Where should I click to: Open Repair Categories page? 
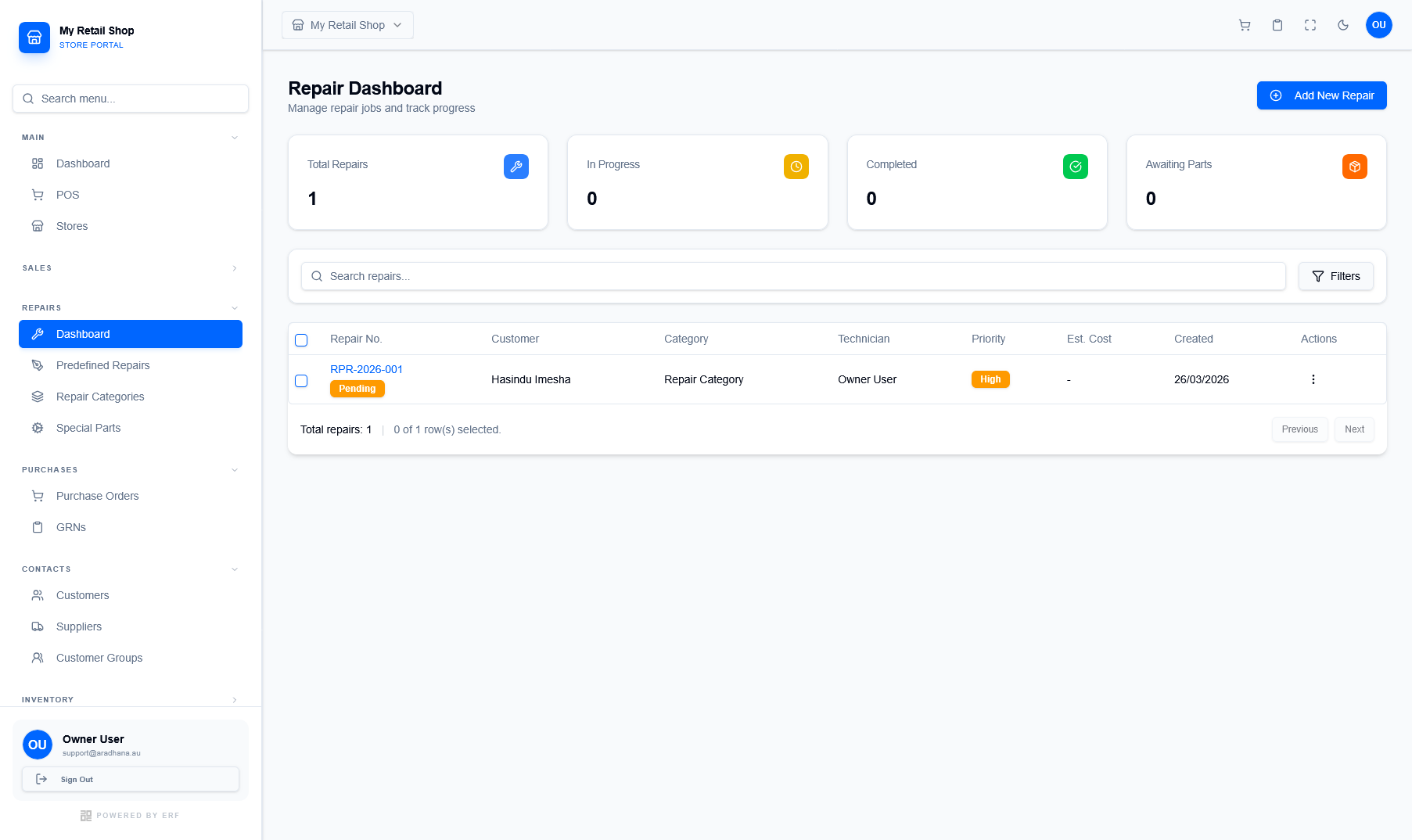[131, 397]
